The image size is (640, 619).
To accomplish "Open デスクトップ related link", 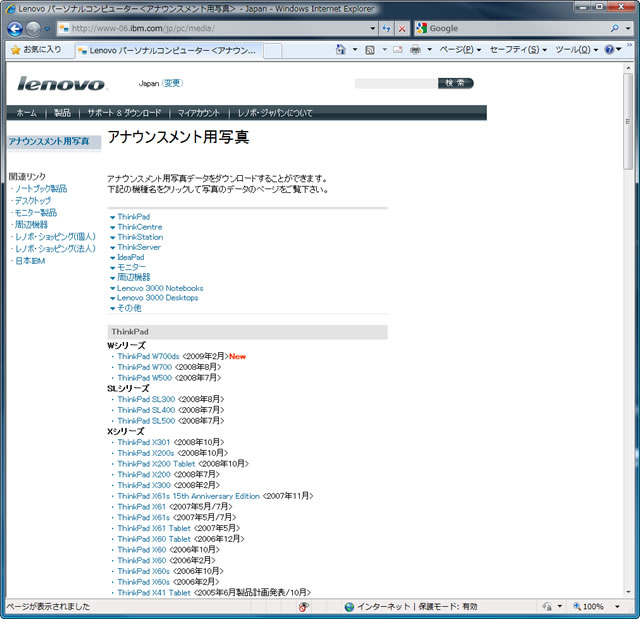I will tap(33, 201).
